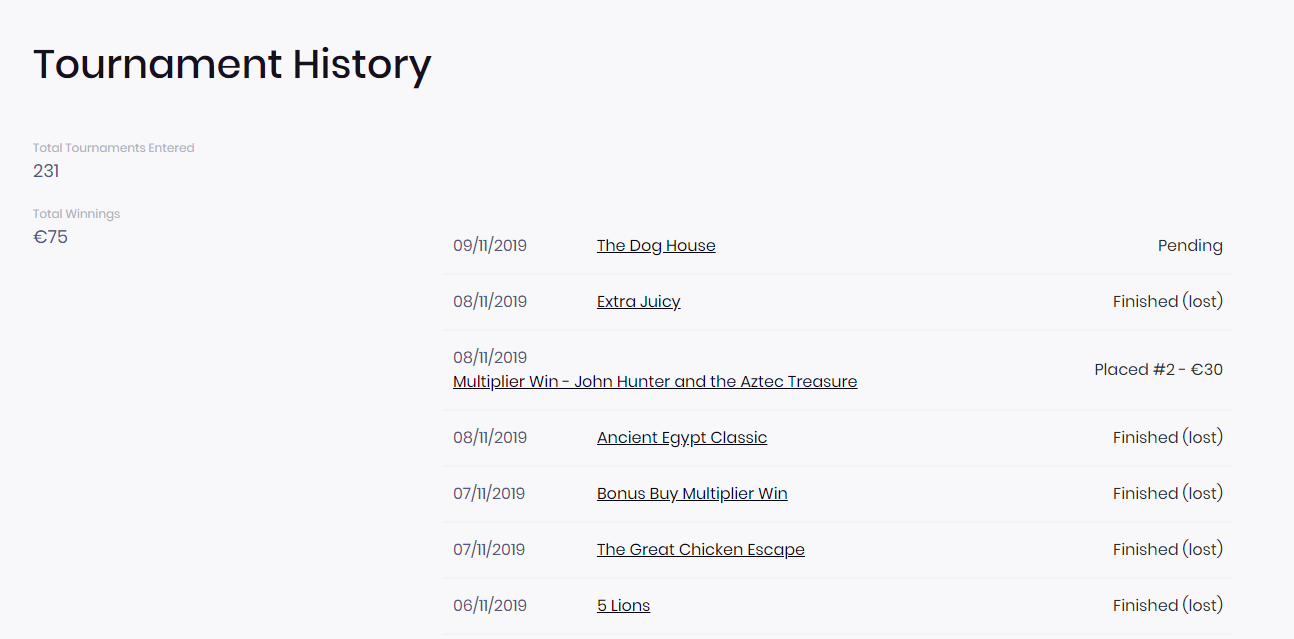Click Finished (lost) status for Extra Juicy
Image resolution: width=1294 pixels, height=639 pixels.
pyautogui.click(x=1167, y=302)
